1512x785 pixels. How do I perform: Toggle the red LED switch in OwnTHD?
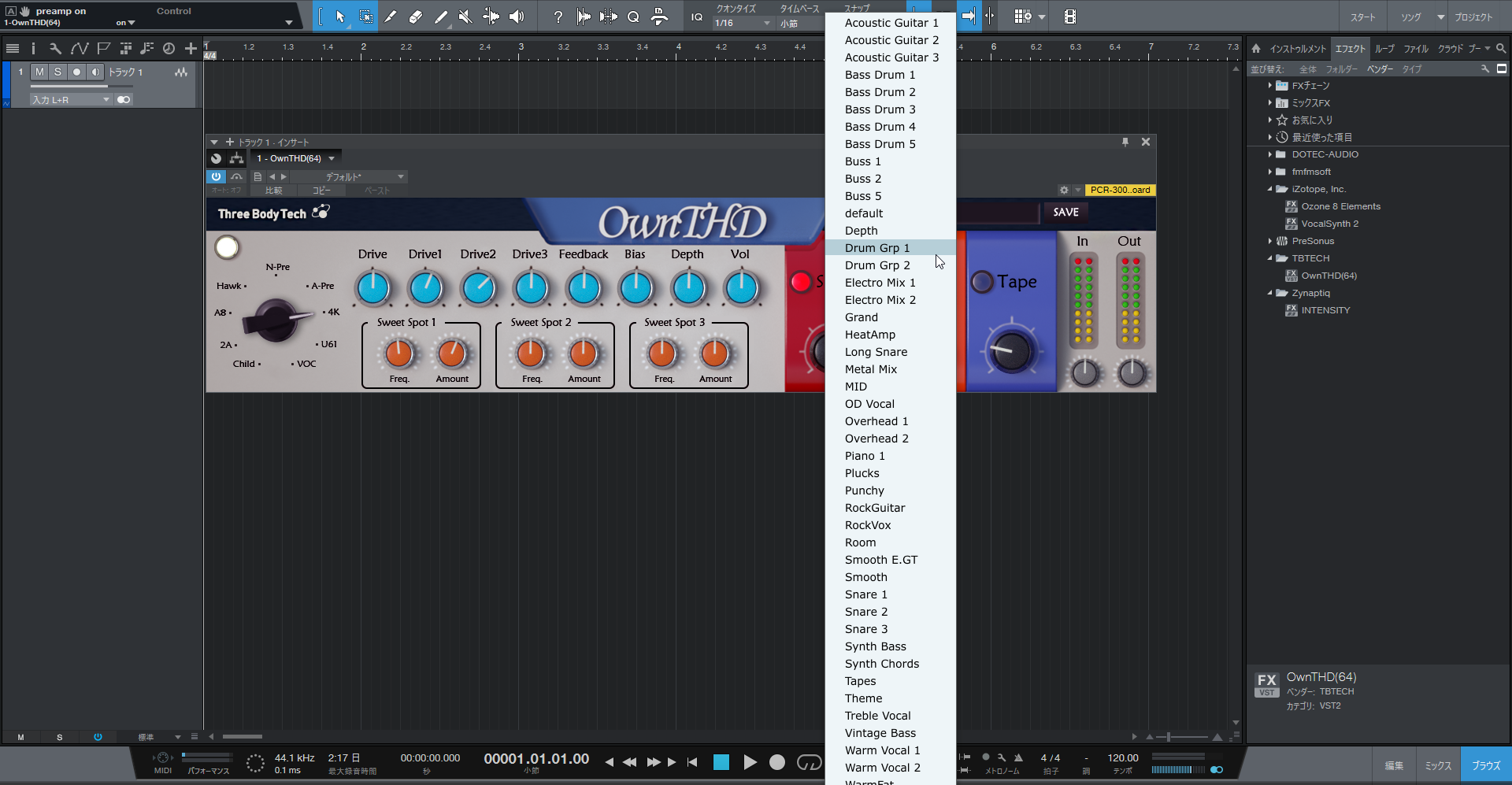(802, 282)
